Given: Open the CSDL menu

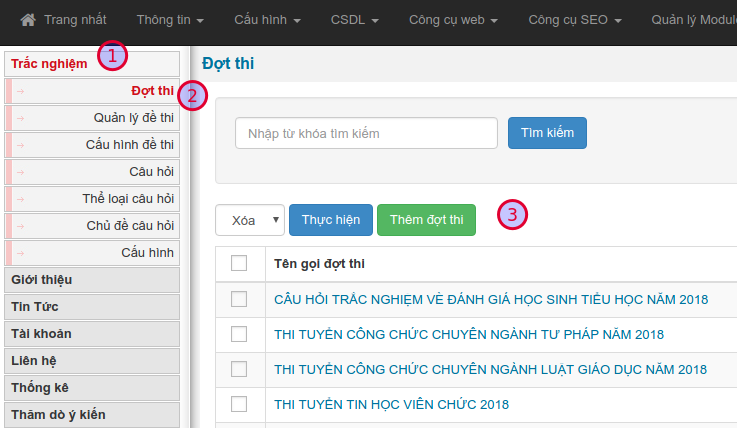Looking at the screenshot, I should tap(353, 20).
